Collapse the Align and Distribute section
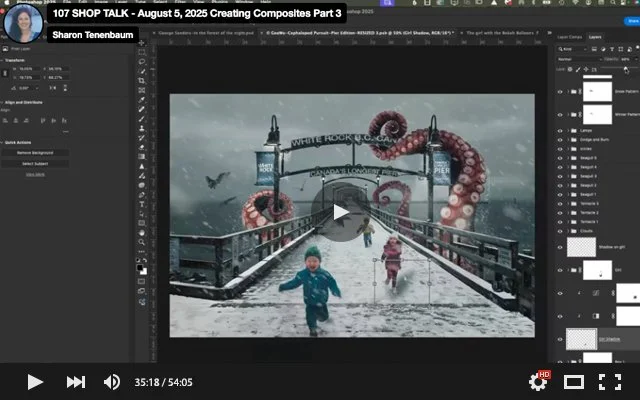 pyautogui.click(x=2, y=102)
